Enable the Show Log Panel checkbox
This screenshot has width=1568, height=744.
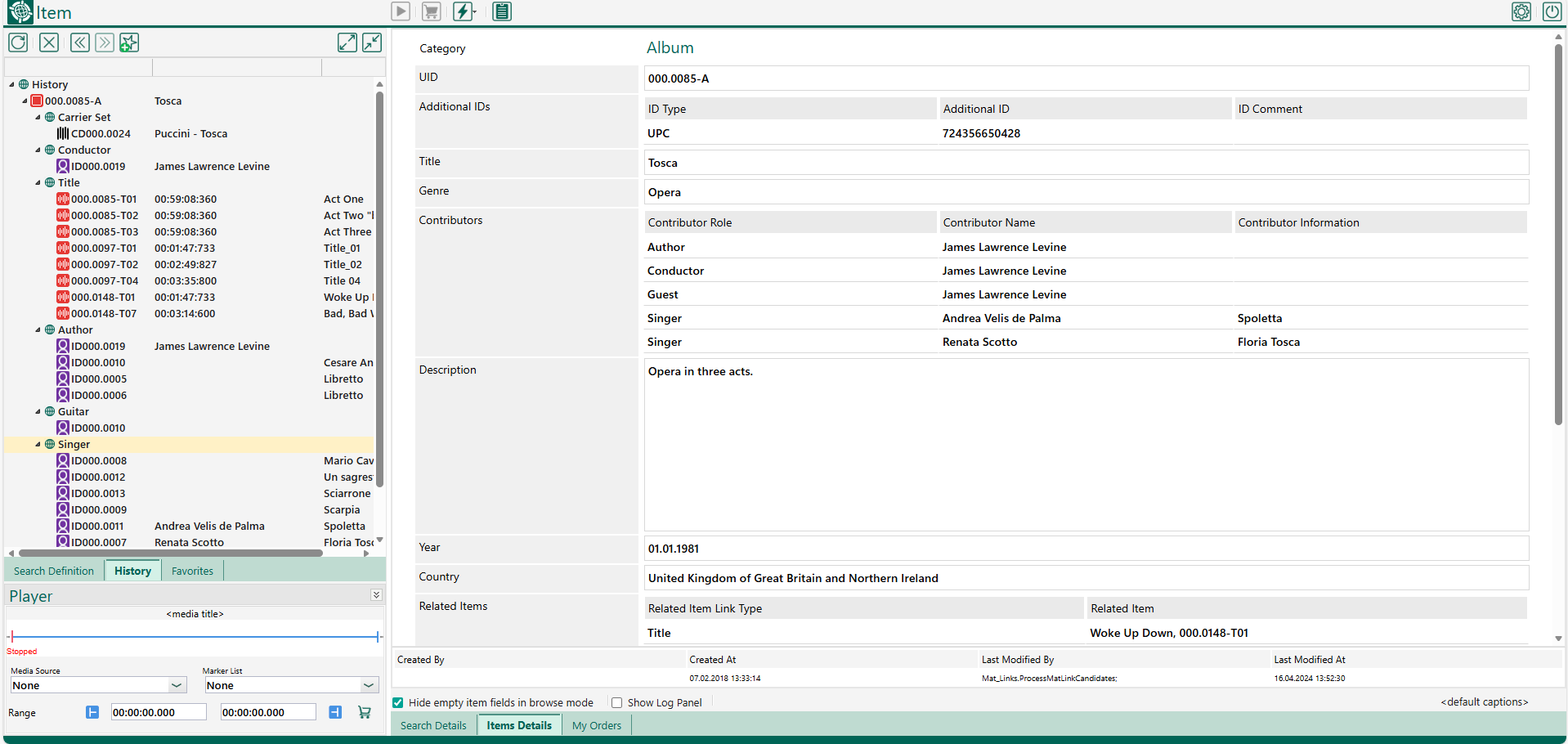point(617,702)
